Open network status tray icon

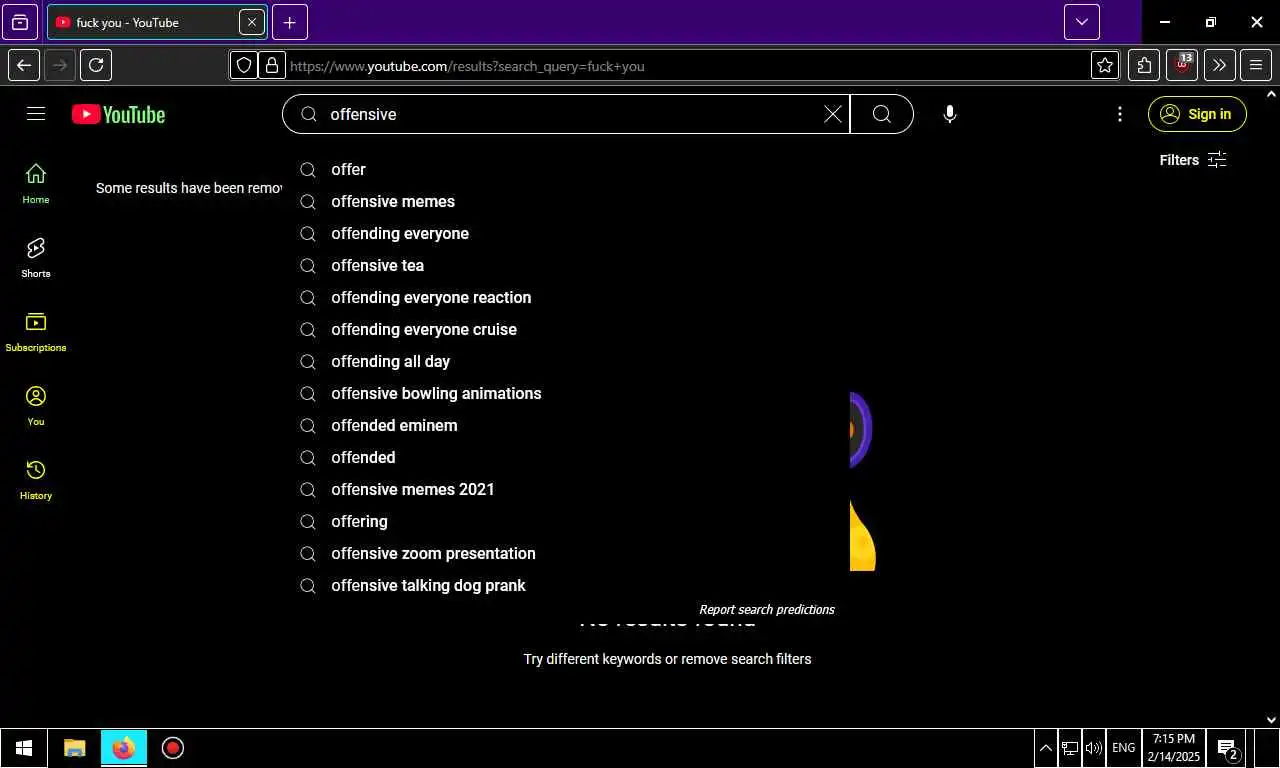point(1070,748)
